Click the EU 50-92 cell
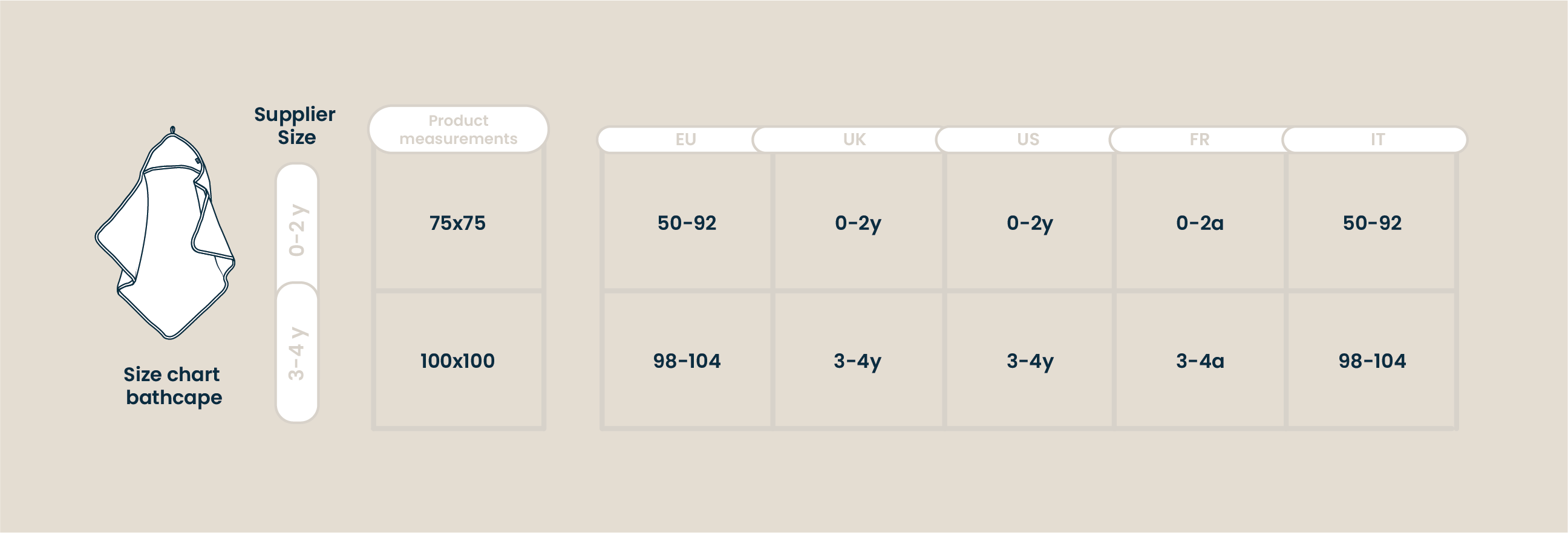Image resolution: width=1568 pixels, height=533 pixels. [687, 222]
